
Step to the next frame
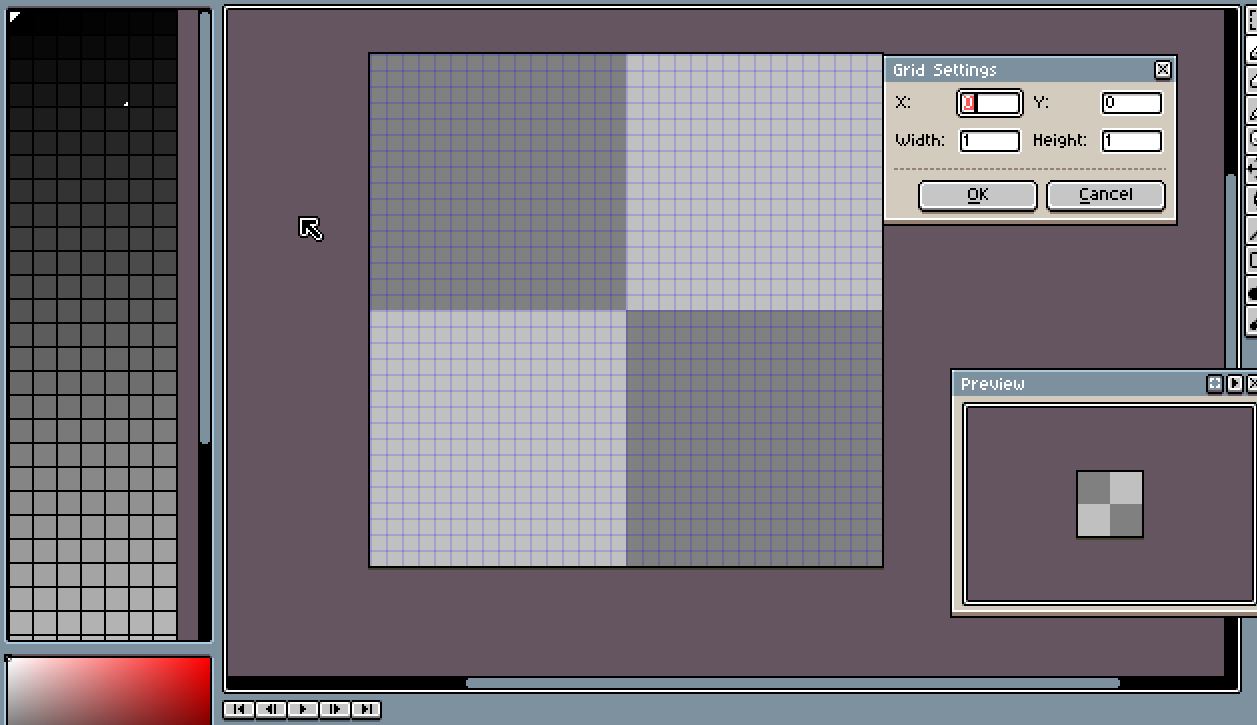334,709
